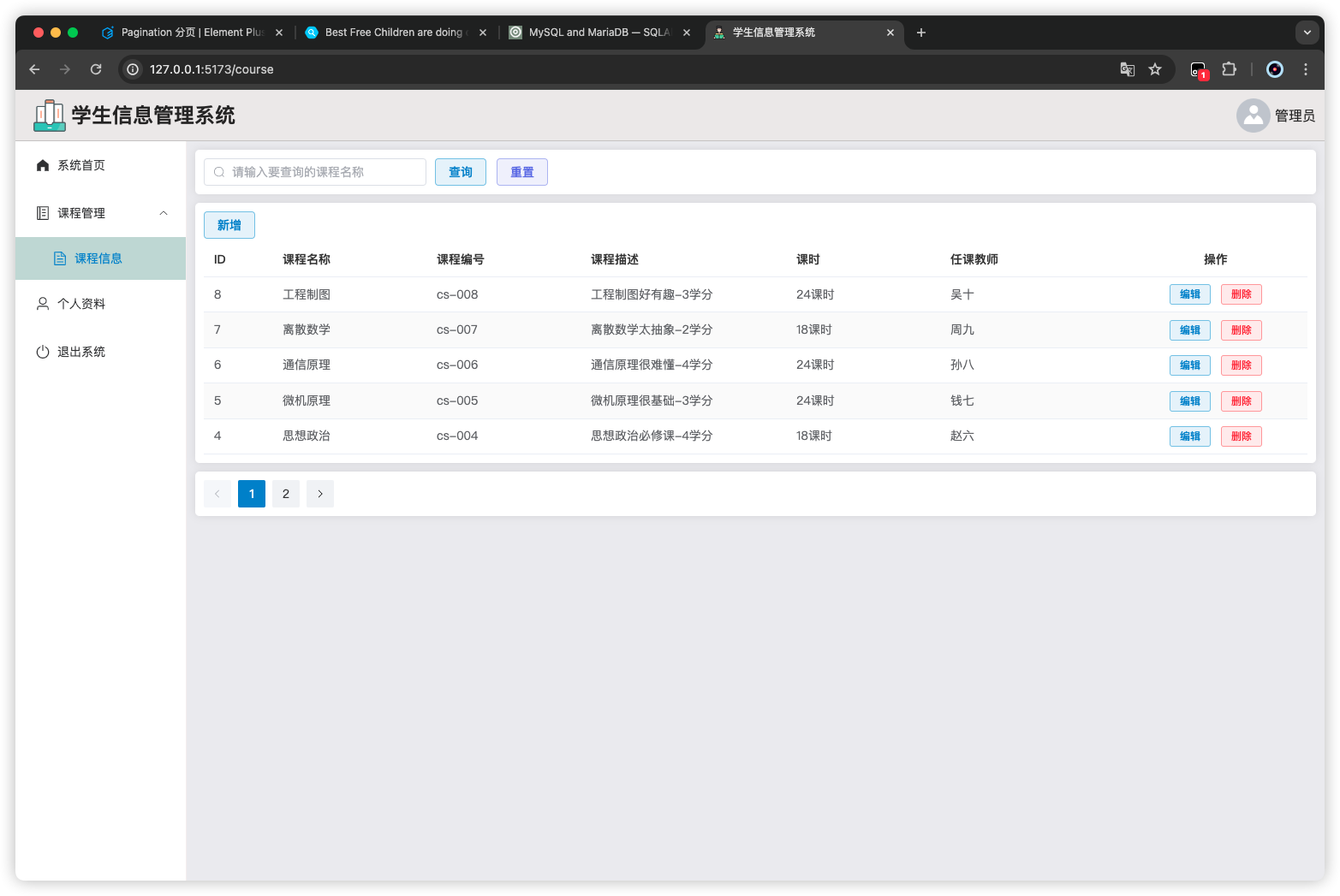Open the tab search dropdown arrow
Image resolution: width=1340 pixels, height=896 pixels.
tap(1307, 33)
